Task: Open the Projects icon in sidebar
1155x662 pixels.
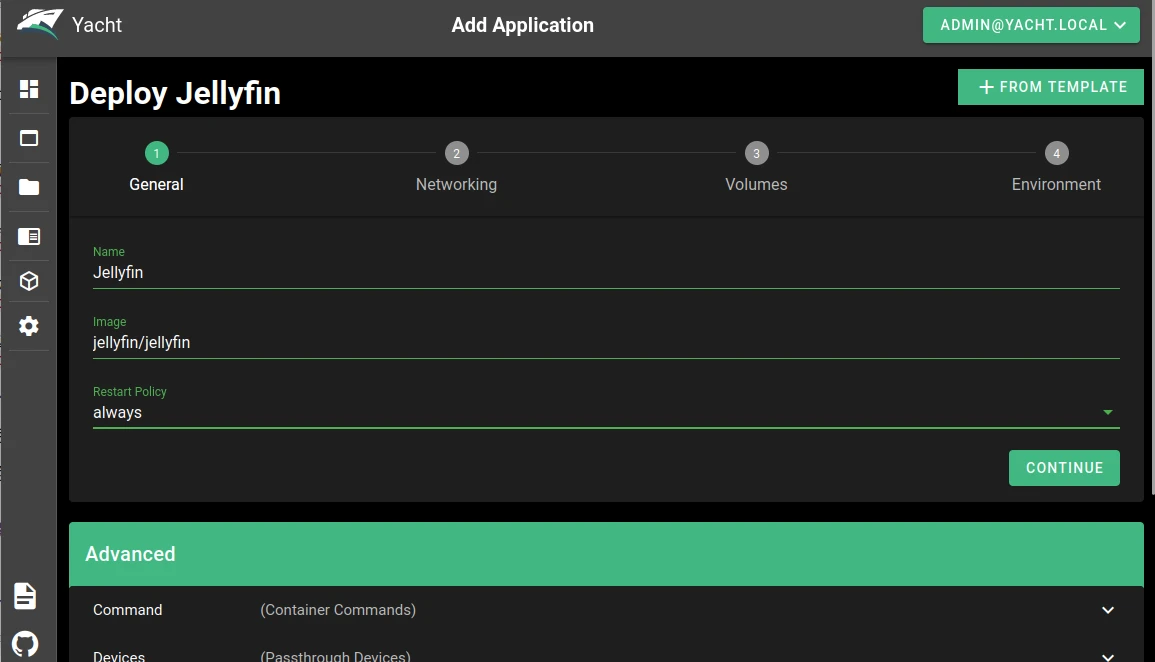Action: coord(29,236)
